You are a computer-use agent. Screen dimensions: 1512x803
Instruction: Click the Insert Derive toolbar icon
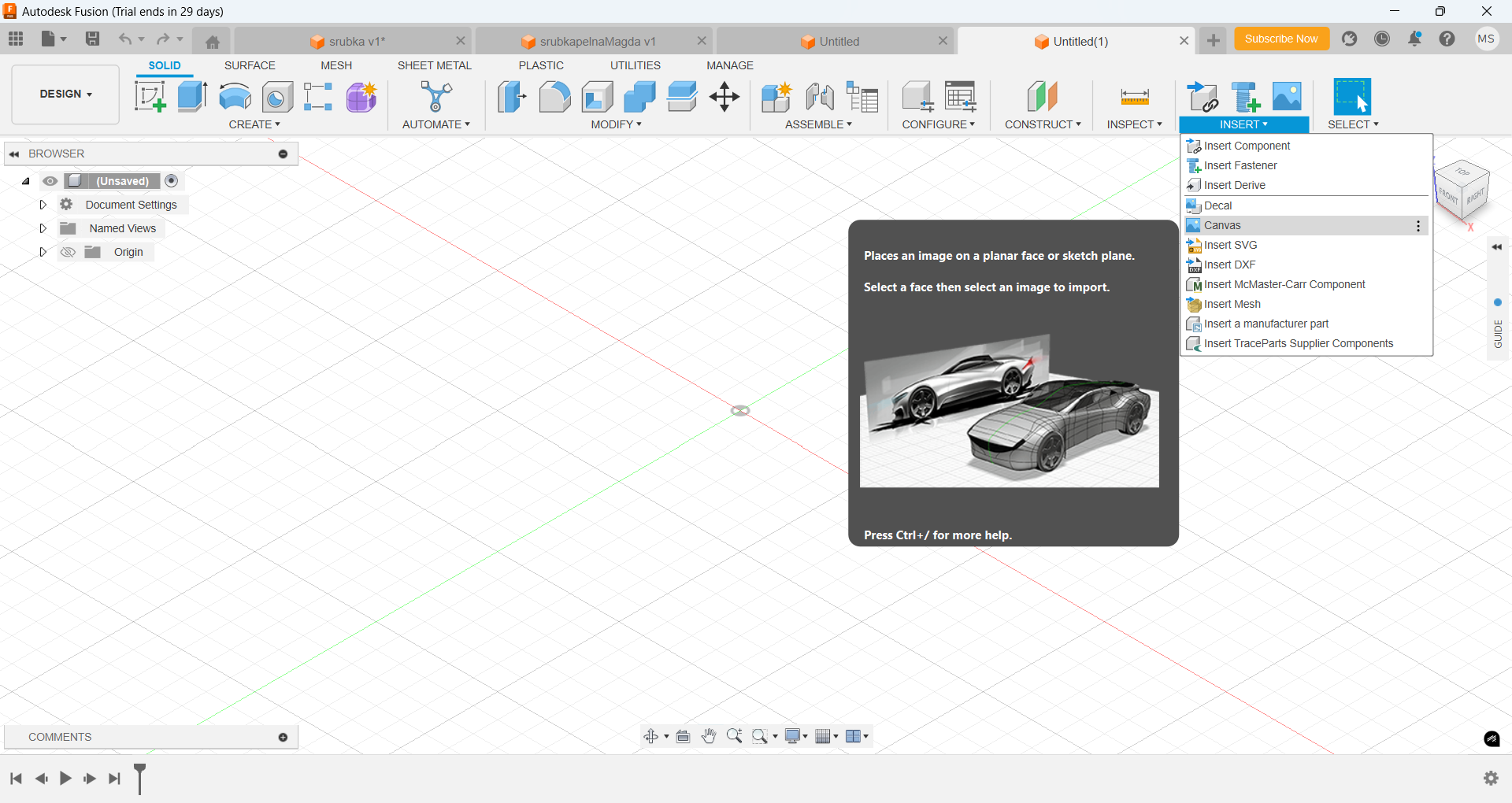click(1203, 97)
